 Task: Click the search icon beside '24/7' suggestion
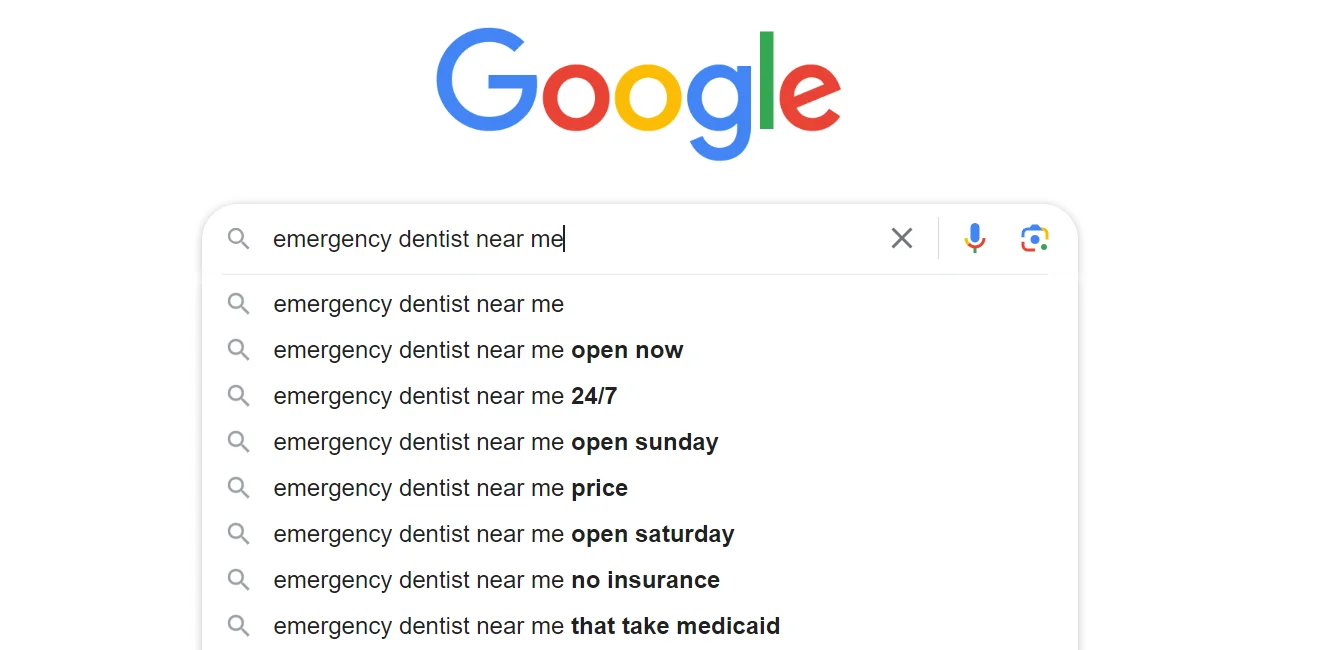(238, 396)
